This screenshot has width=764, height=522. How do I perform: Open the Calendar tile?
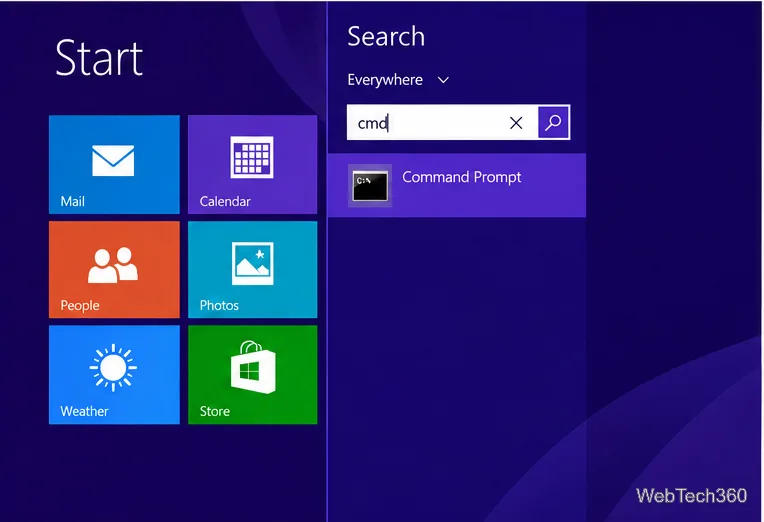252,164
